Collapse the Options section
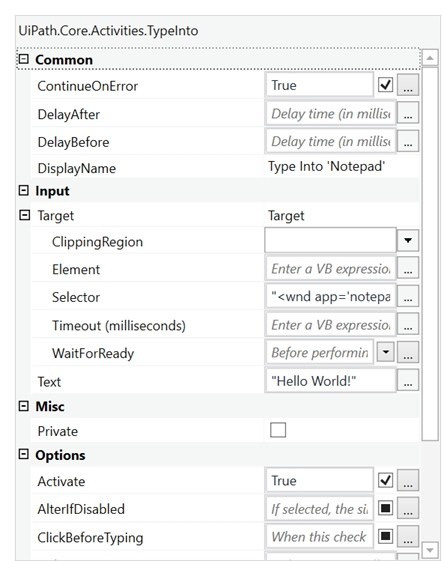442x561 pixels. (24, 454)
